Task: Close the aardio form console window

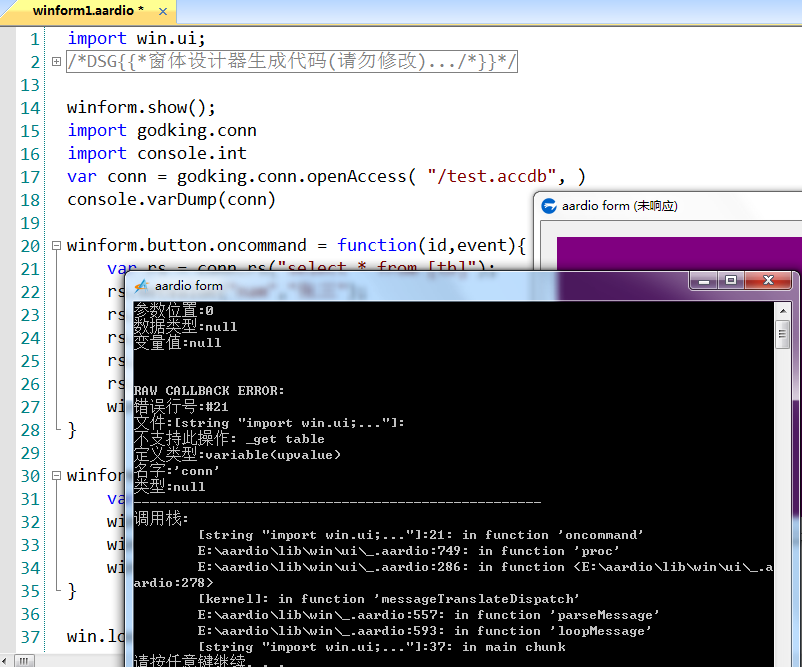Action: click(x=768, y=280)
